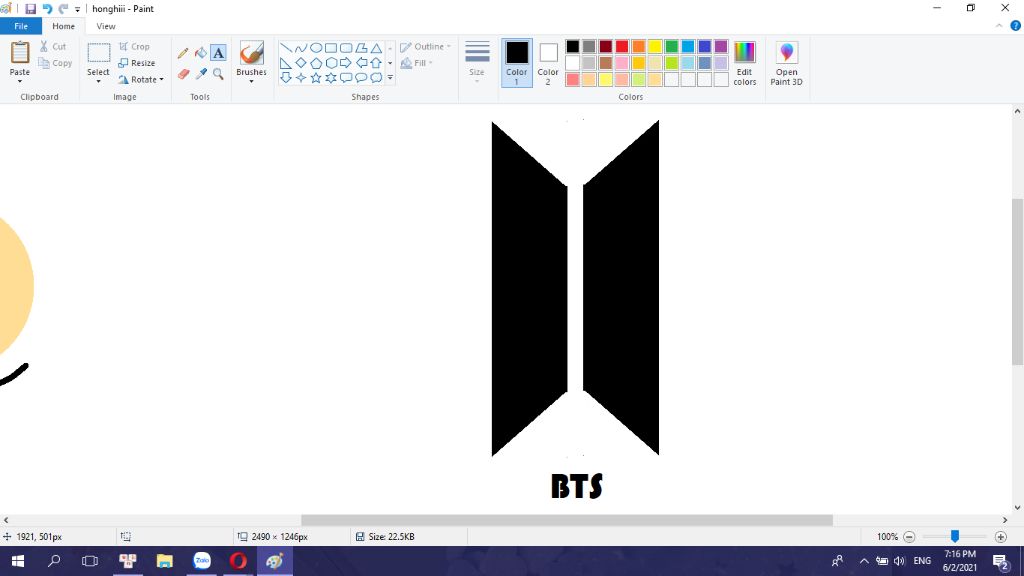1024x576 pixels.
Task: Click the horizontal scrollbar thumb
Action: [x=567, y=520]
